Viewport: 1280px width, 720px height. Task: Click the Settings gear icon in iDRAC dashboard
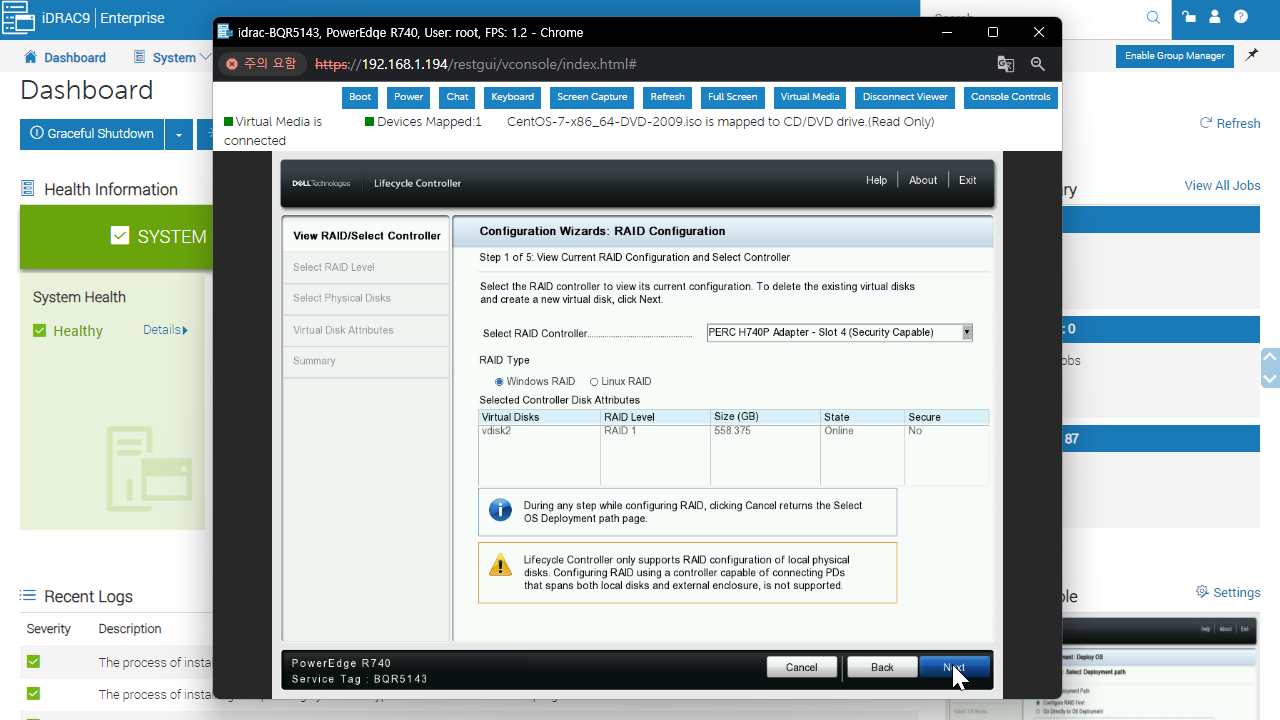click(1202, 592)
